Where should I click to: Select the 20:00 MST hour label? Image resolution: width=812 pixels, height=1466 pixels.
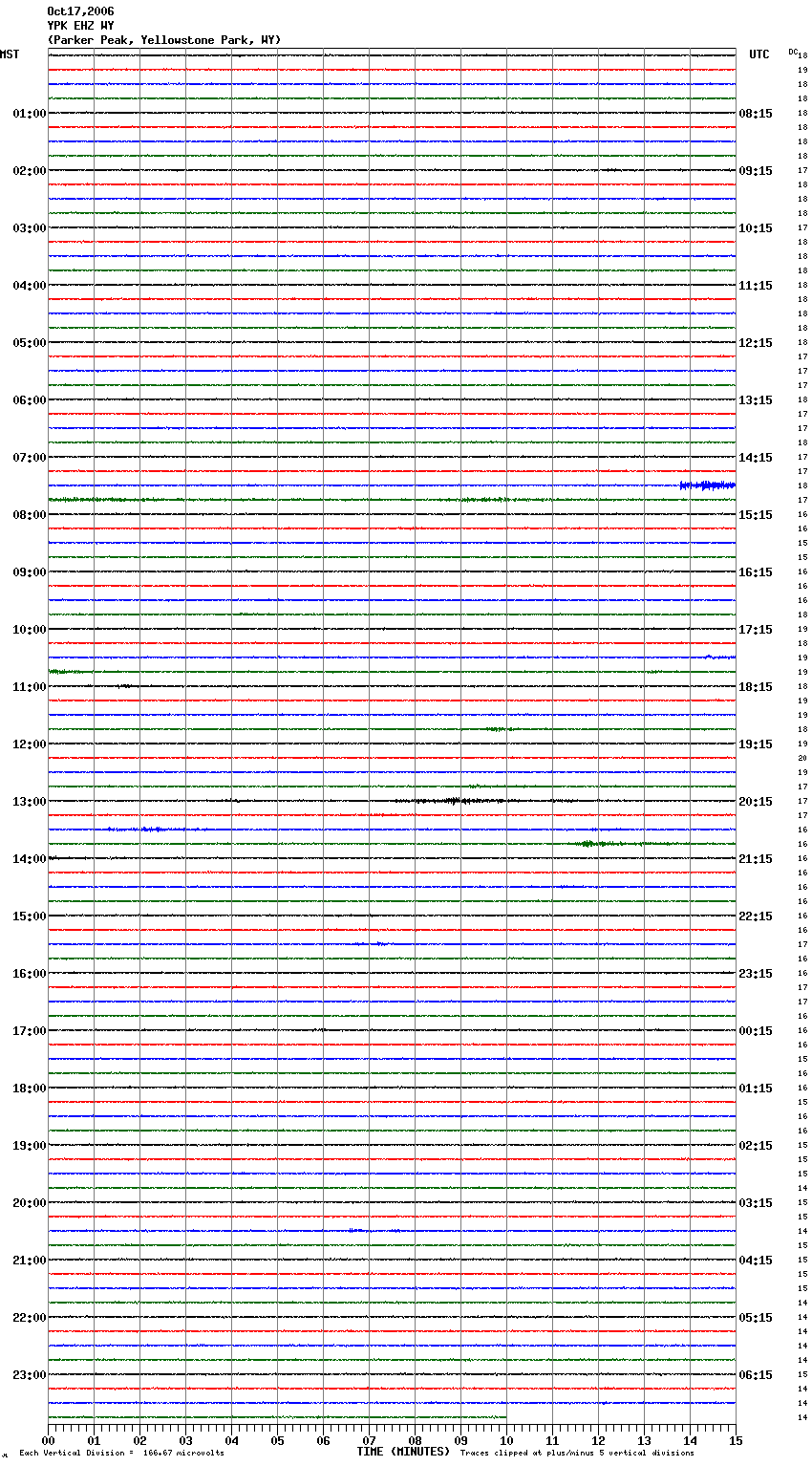(30, 1203)
